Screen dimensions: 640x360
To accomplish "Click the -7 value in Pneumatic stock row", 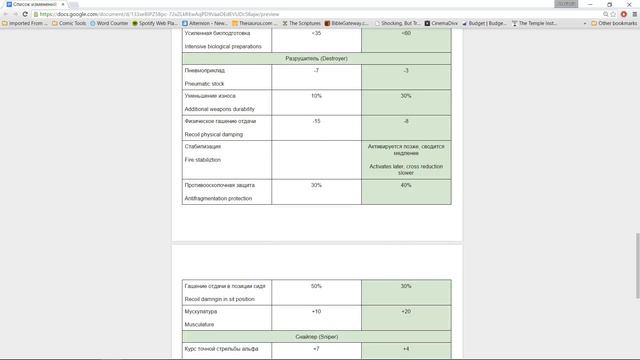I will 316,71.
